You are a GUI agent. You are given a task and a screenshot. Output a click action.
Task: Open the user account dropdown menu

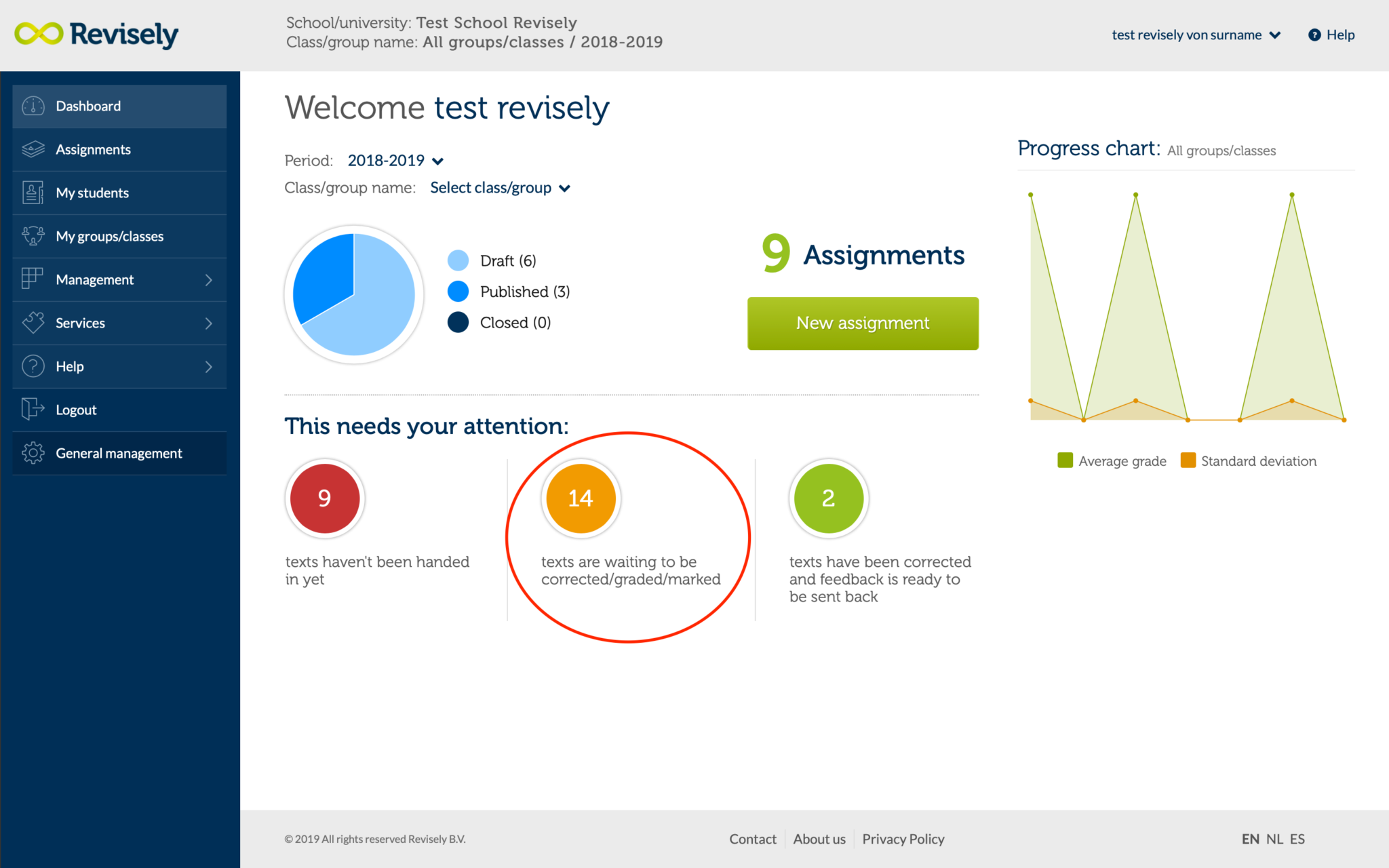pos(1196,35)
